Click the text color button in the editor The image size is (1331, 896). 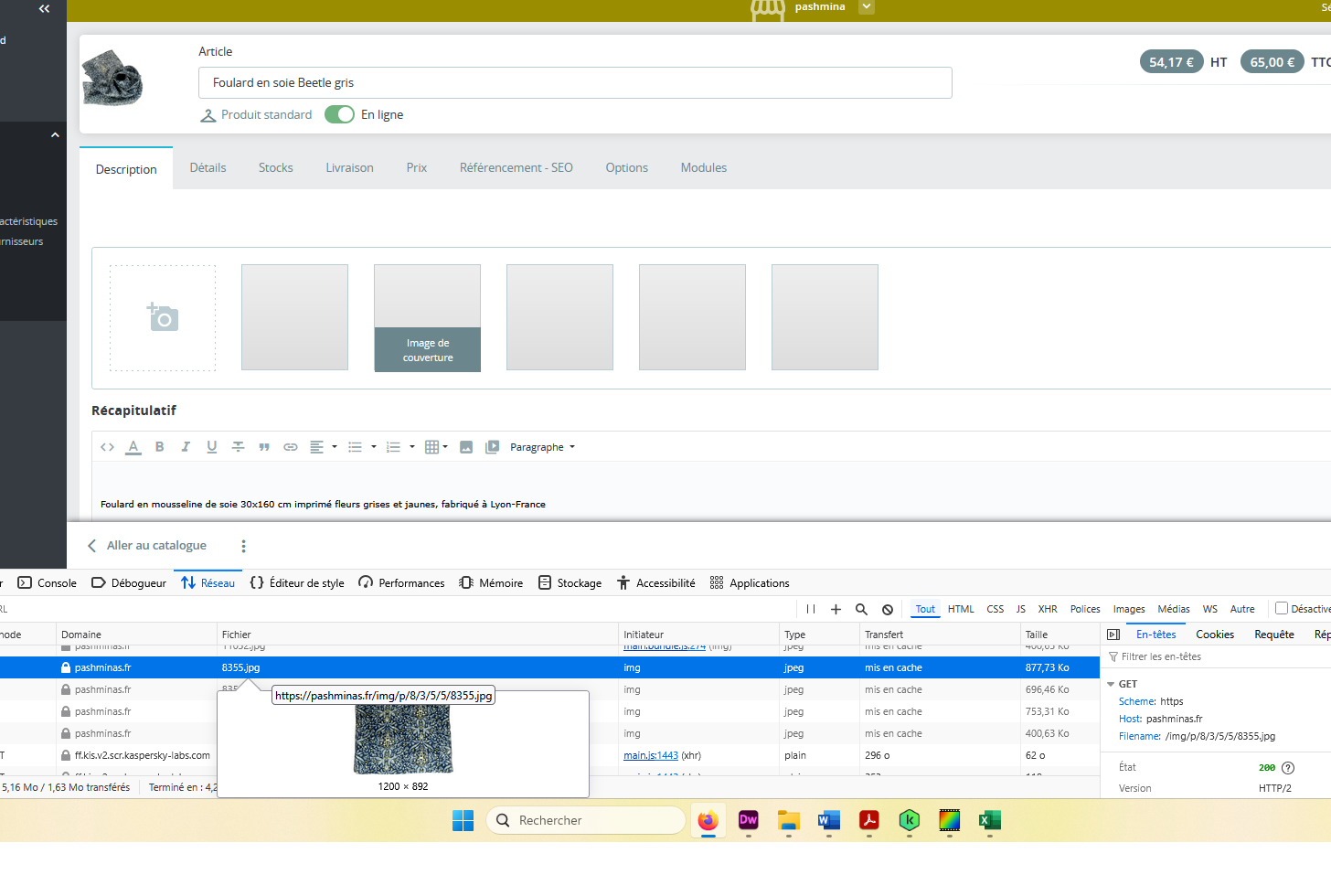pyautogui.click(x=133, y=447)
